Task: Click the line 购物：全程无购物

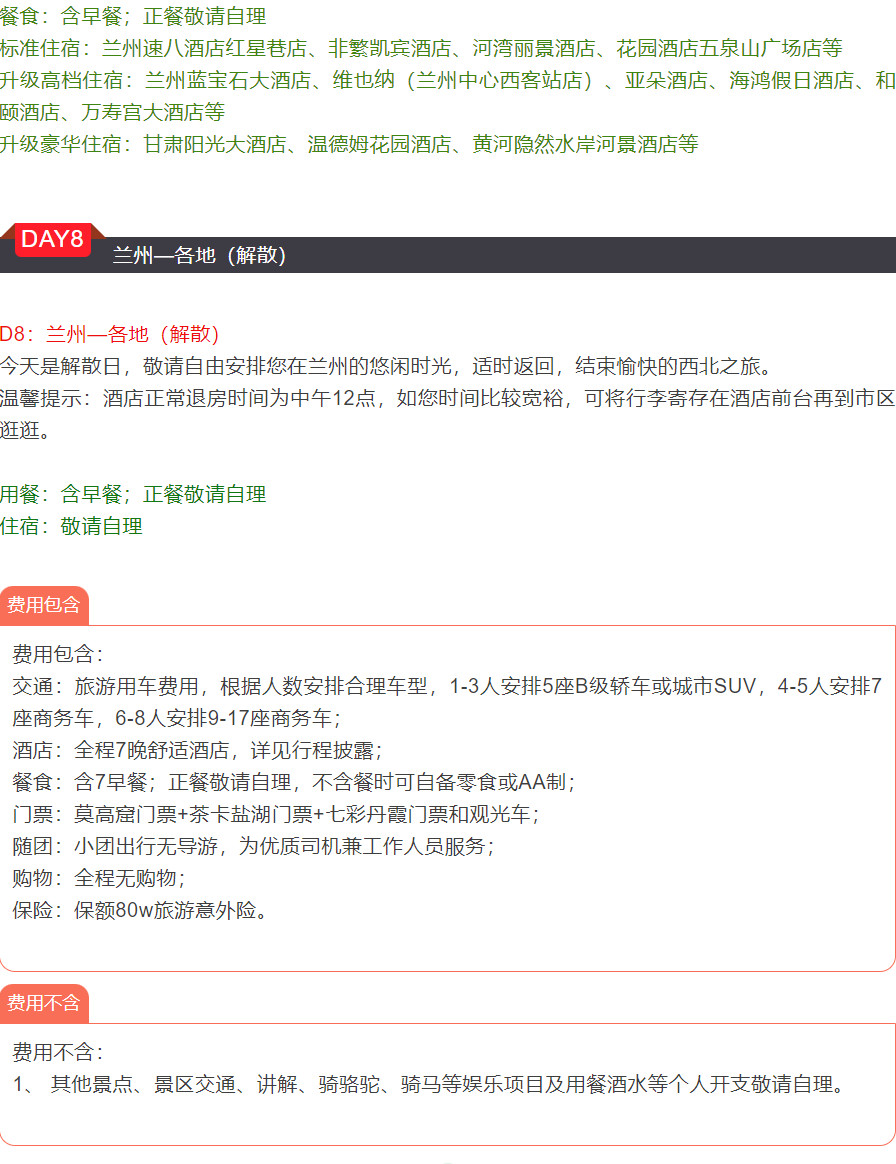Action: 99,878
